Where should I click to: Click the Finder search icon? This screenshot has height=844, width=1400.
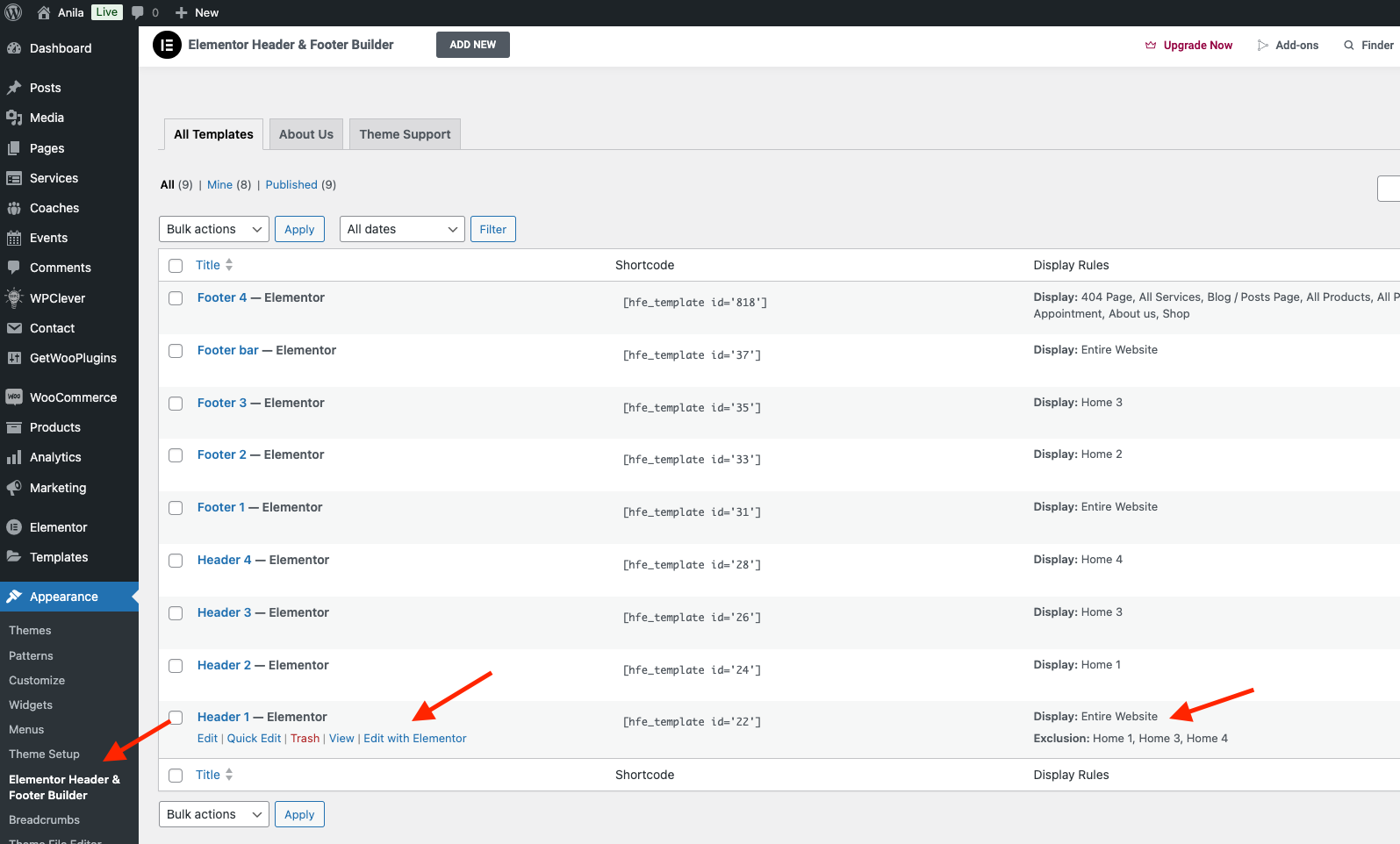point(1349,46)
